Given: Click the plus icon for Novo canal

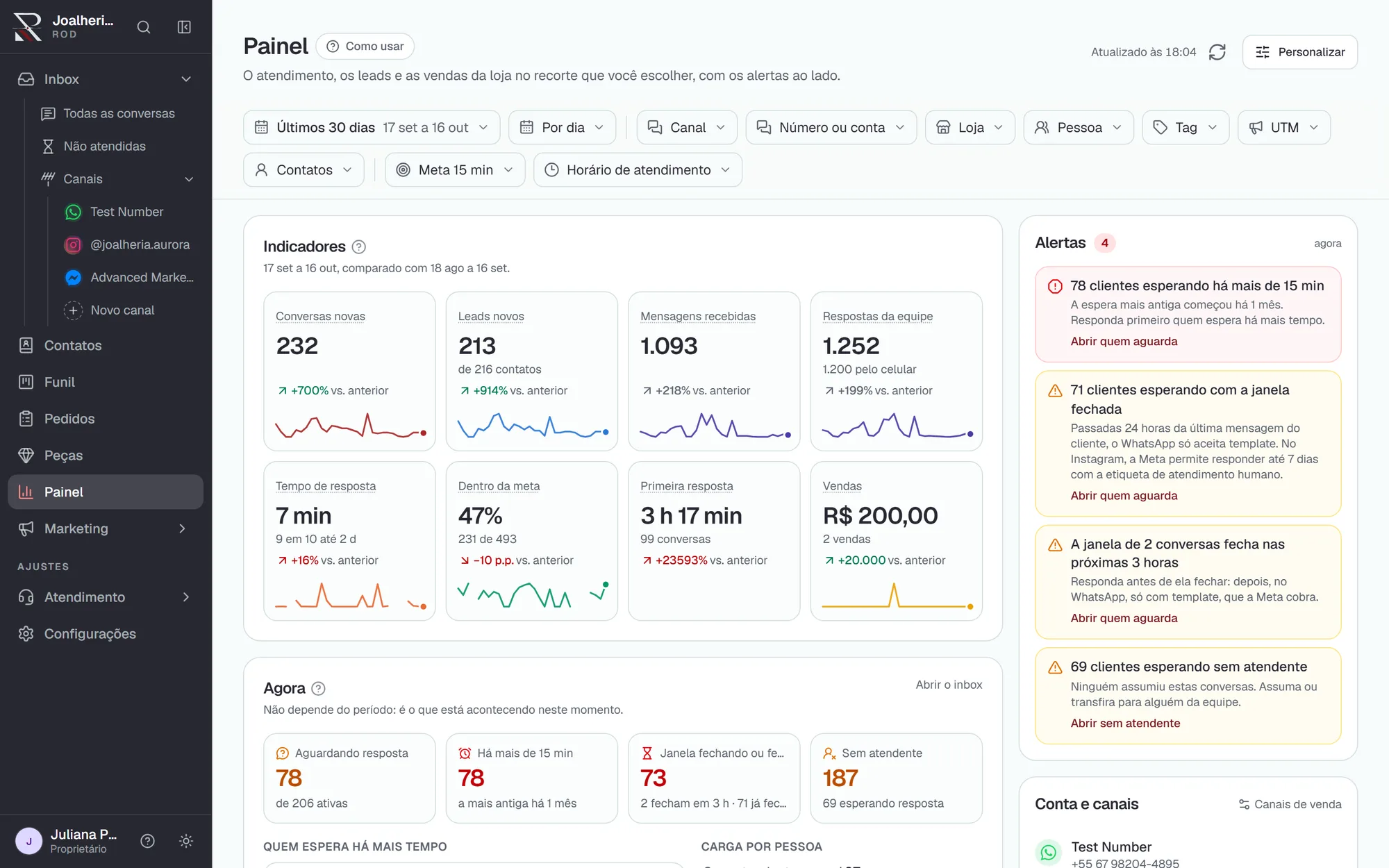Looking at the screenshot, I should (73, 310).
